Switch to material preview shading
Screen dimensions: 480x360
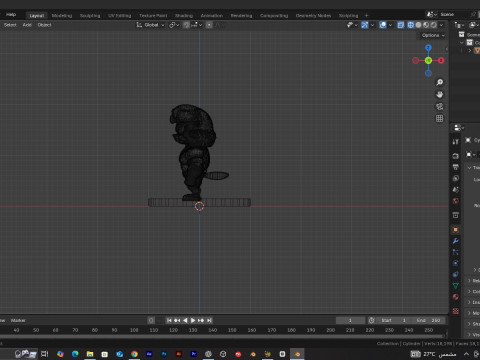[x=426, y=25]
